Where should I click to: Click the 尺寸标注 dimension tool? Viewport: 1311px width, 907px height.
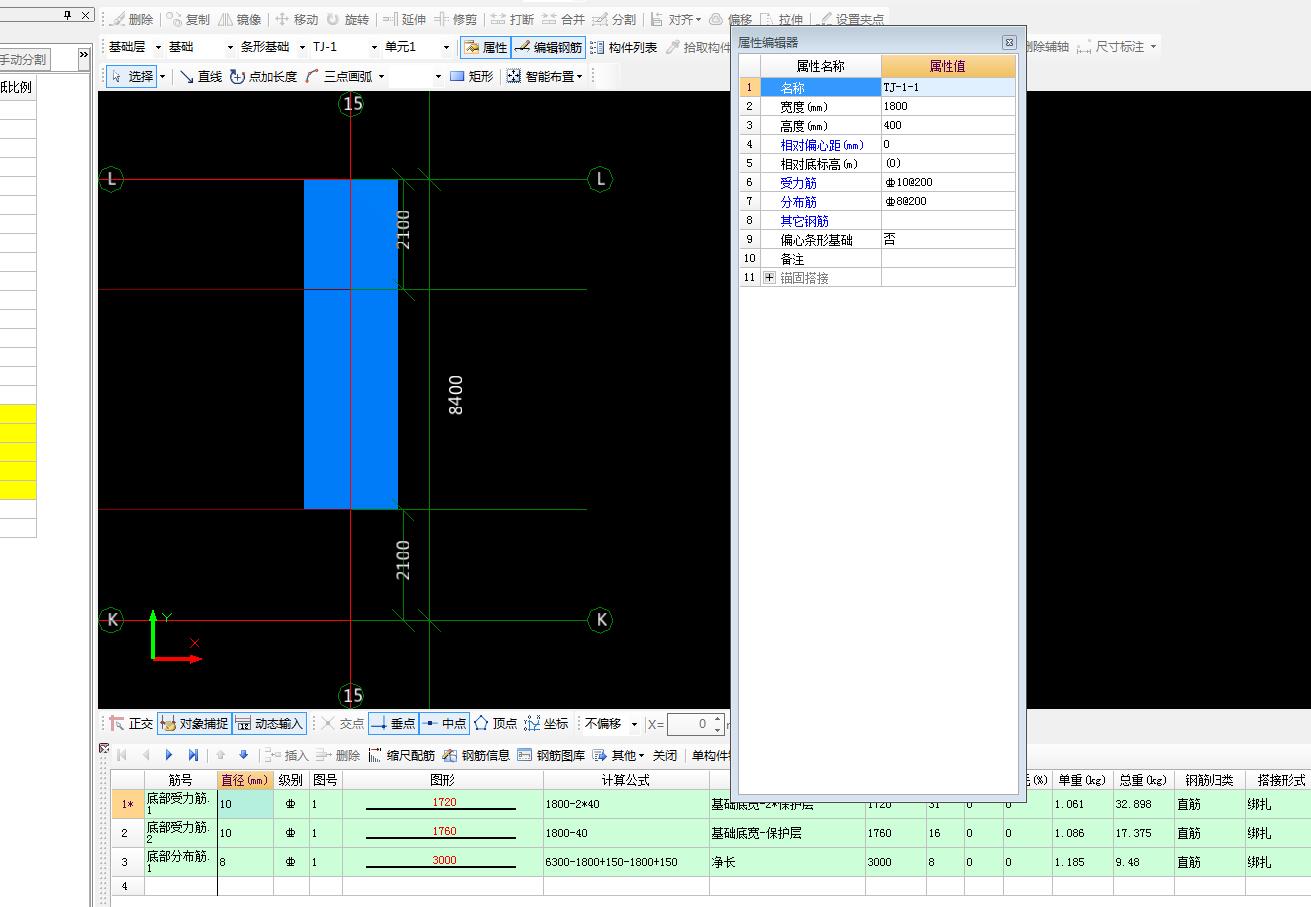pos(1118,47)
